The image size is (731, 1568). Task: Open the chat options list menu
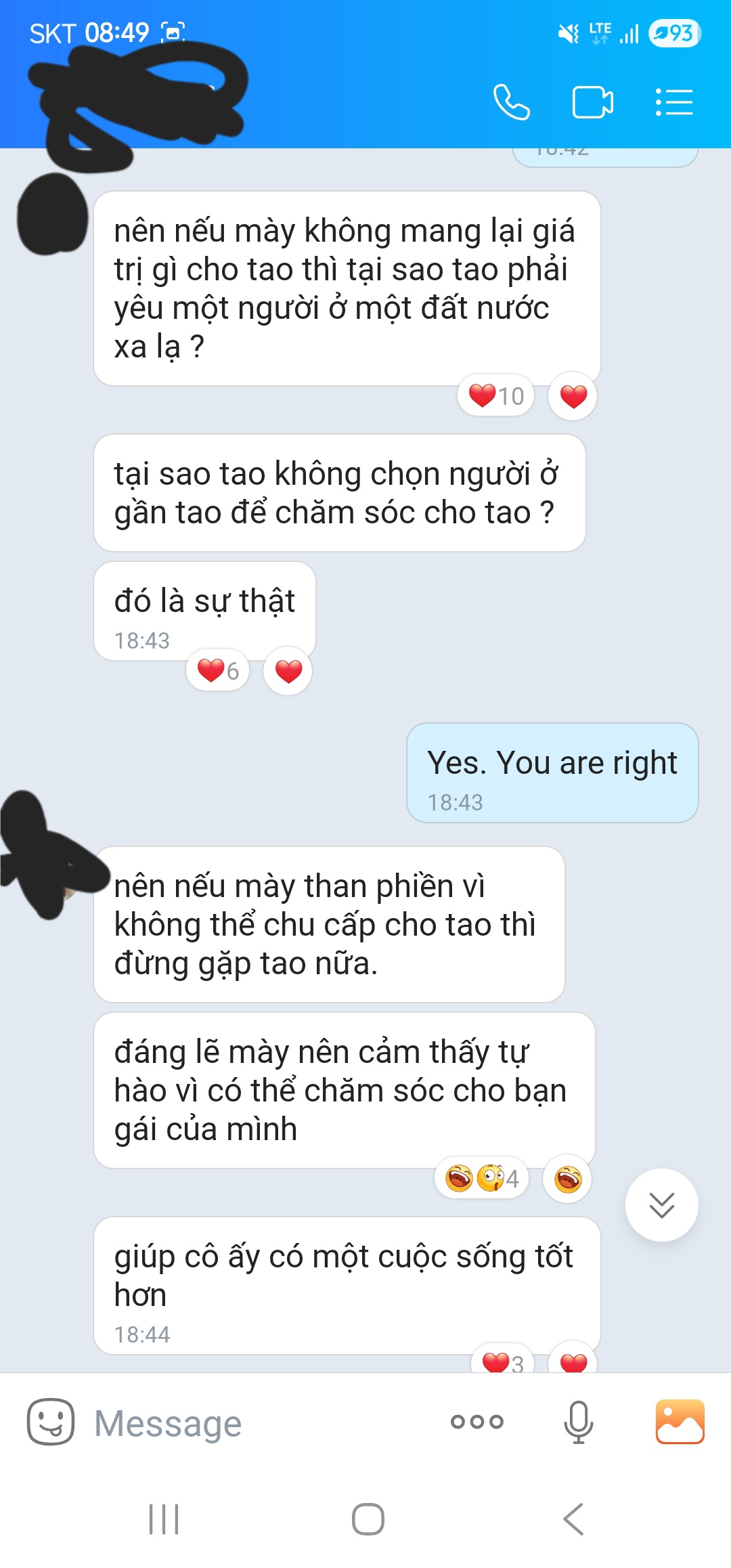point(673,102)
